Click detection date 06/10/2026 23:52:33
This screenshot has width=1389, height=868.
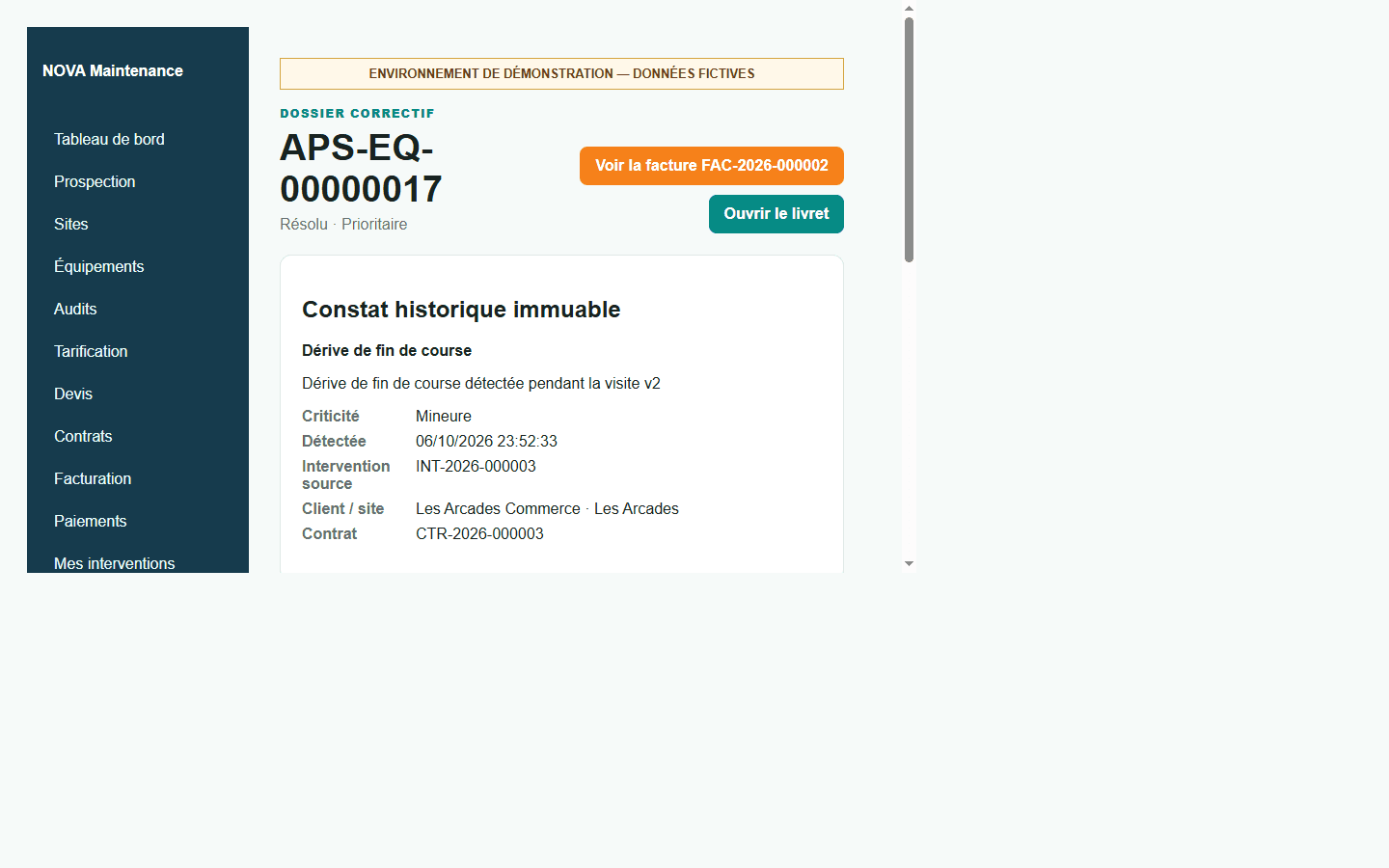(x=486, y=441)
